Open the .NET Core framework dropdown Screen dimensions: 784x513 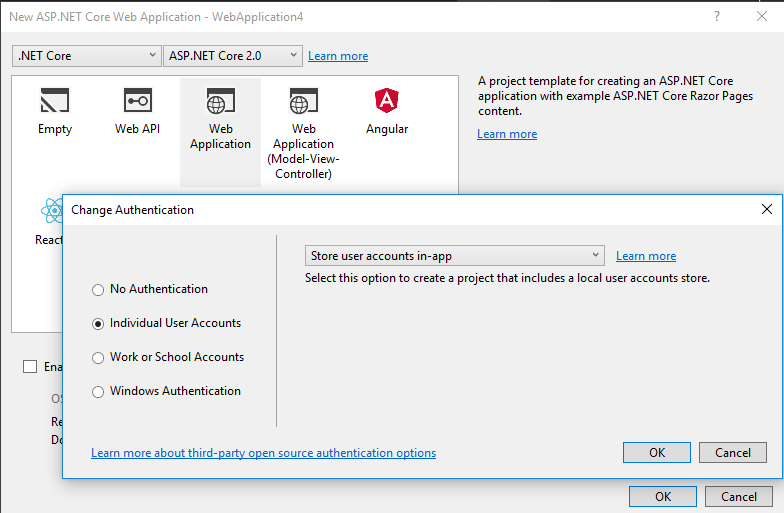click(87, 56)
